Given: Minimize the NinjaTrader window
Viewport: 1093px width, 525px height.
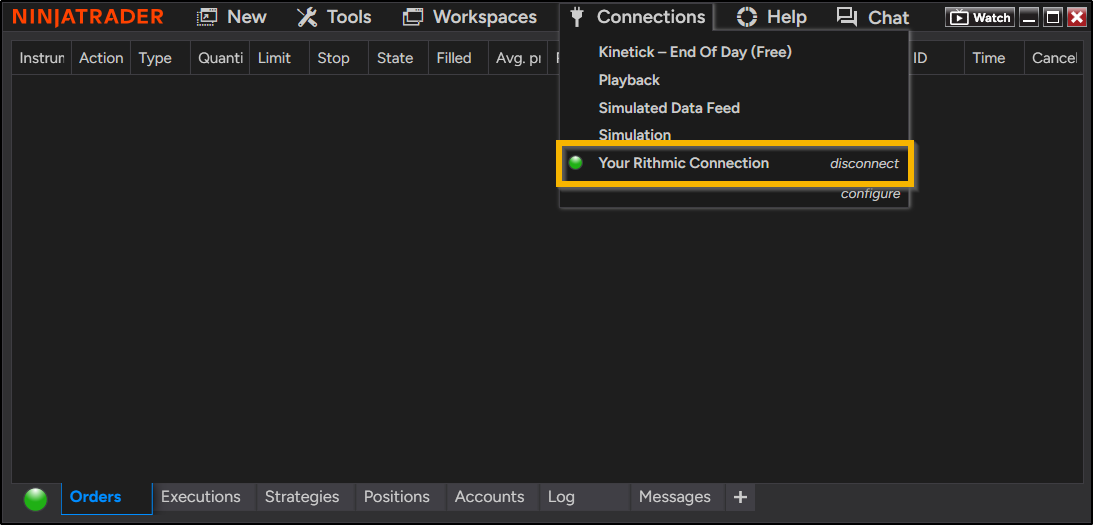Looking at the screenshot, I should click(x=1029, y=17).
